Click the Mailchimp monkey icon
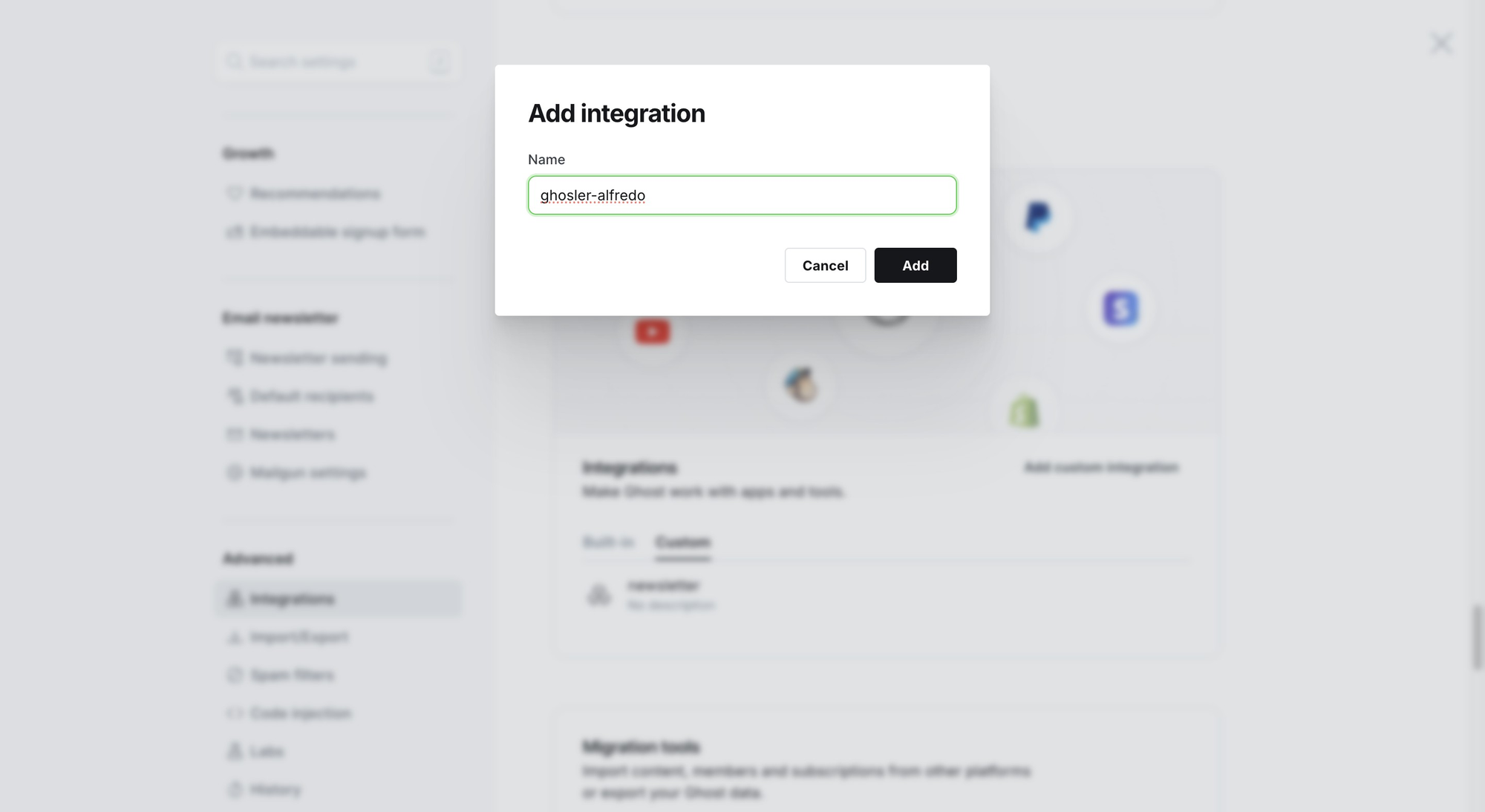The image size is (1485, 812). 801,385
